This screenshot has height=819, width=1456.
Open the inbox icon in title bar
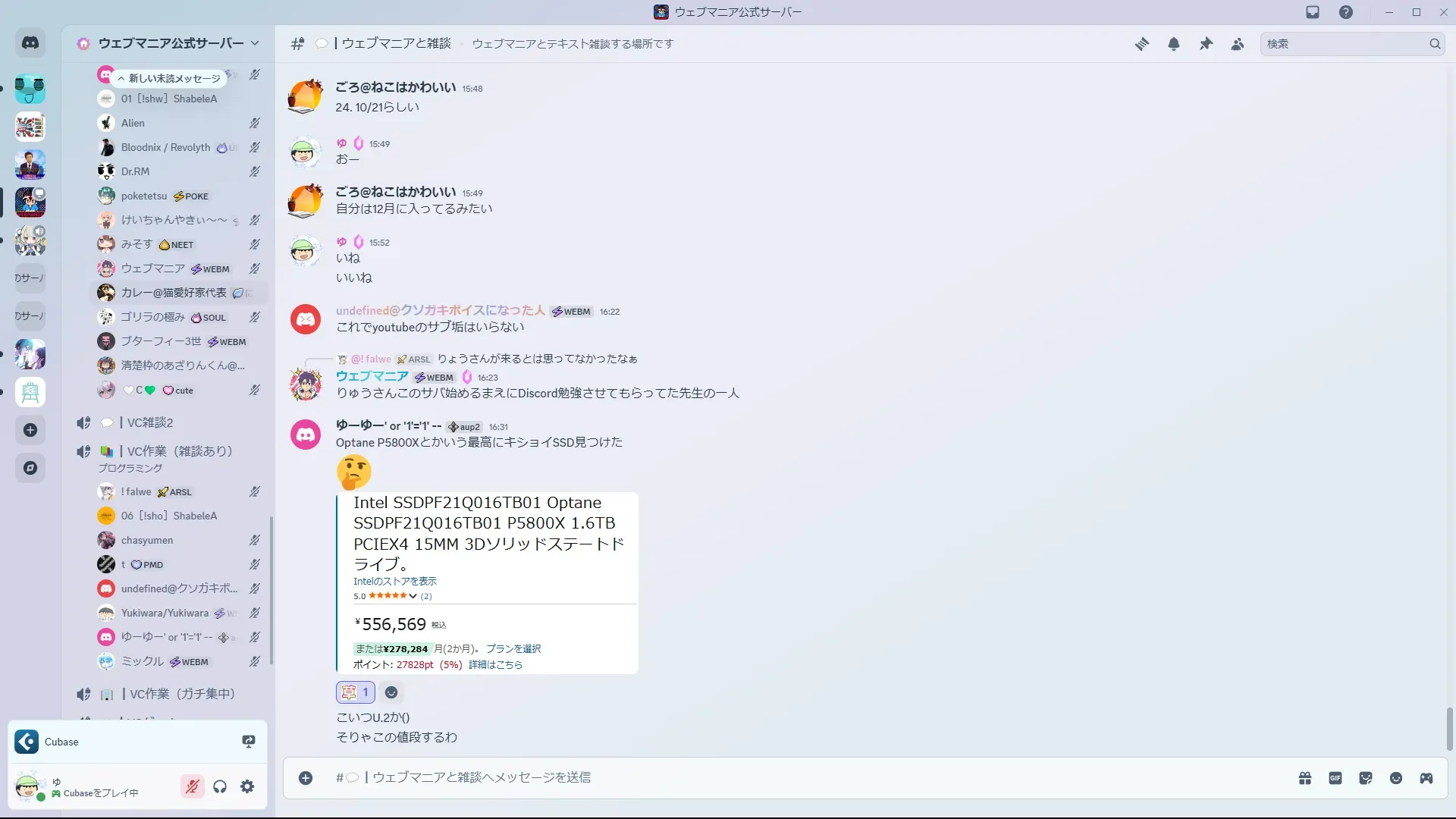point(1313,12)
